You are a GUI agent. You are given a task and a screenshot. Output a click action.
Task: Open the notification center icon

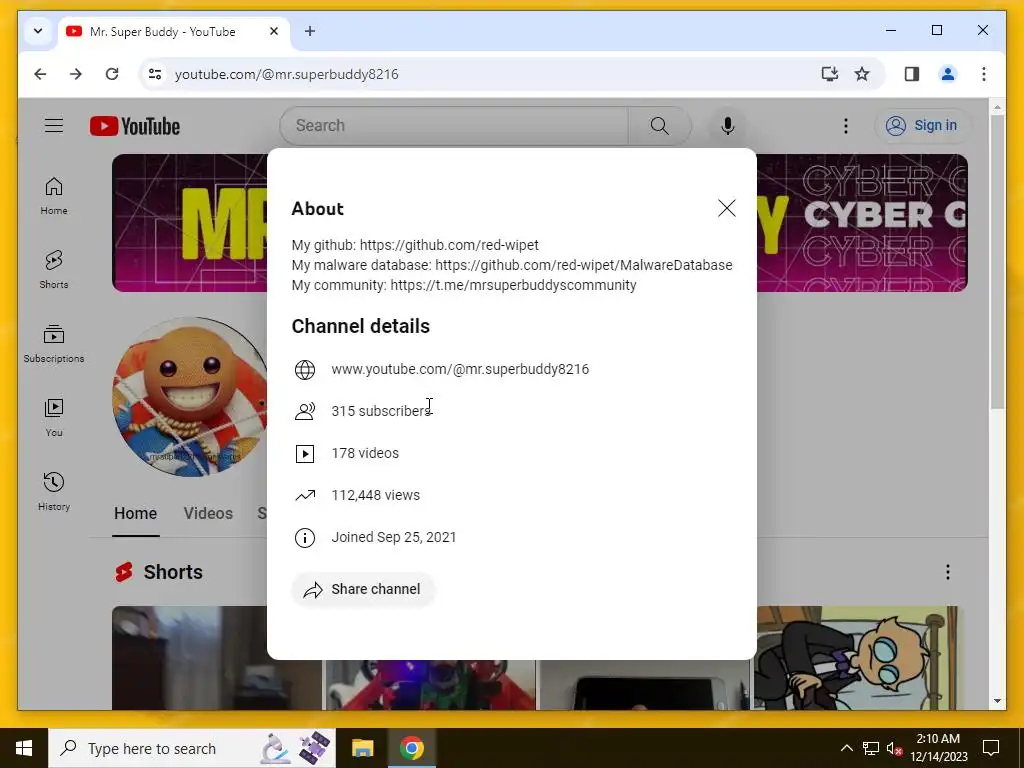(991, 748)
